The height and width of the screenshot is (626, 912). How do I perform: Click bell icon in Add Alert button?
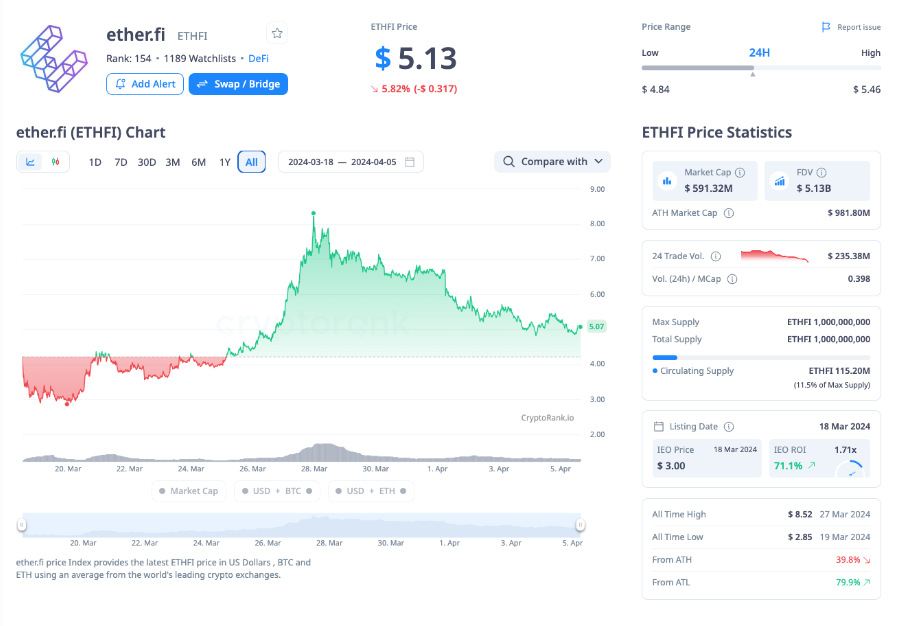120,84
